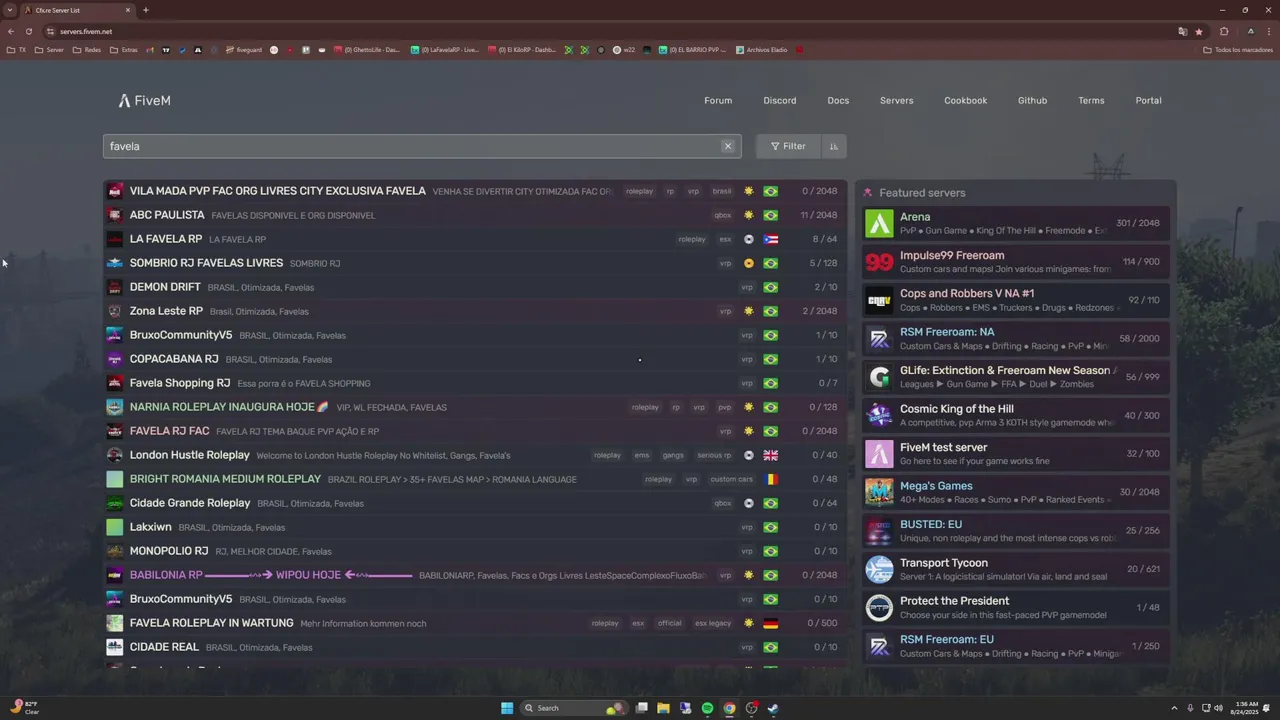
Task: Open featured RSM Freeroam: EU
Action: pos(1016,646)
